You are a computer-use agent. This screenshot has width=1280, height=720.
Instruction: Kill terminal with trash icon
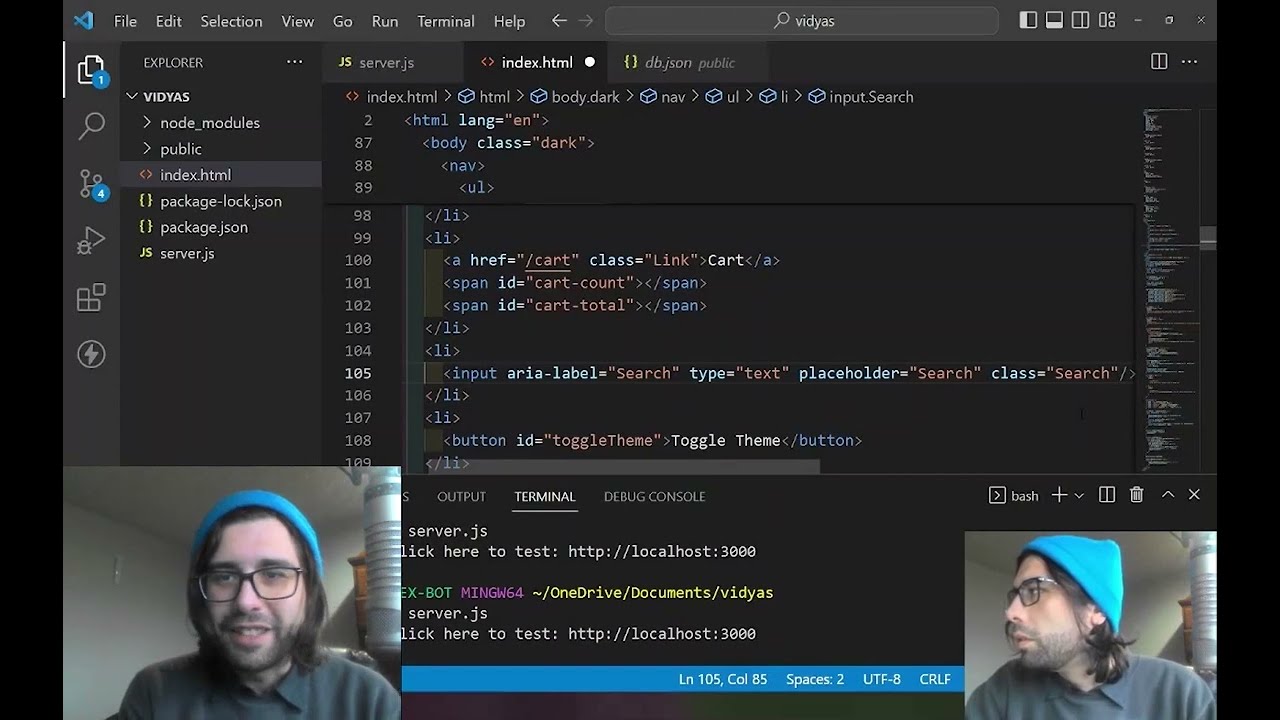click(x=1136, y=495)
